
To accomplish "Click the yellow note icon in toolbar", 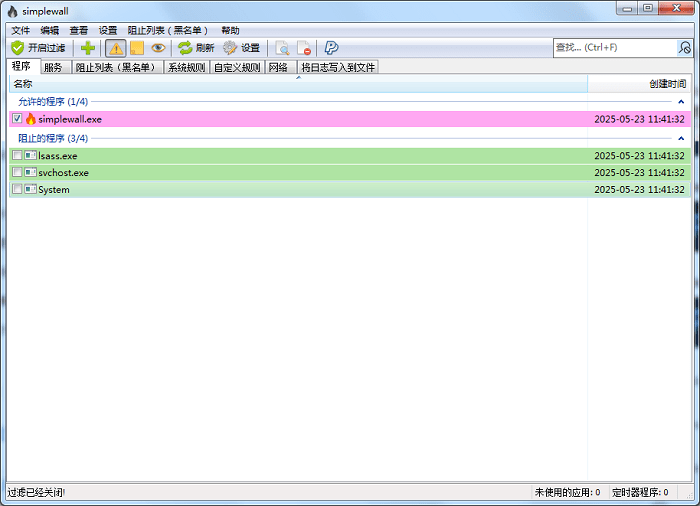I will (137, 48).
